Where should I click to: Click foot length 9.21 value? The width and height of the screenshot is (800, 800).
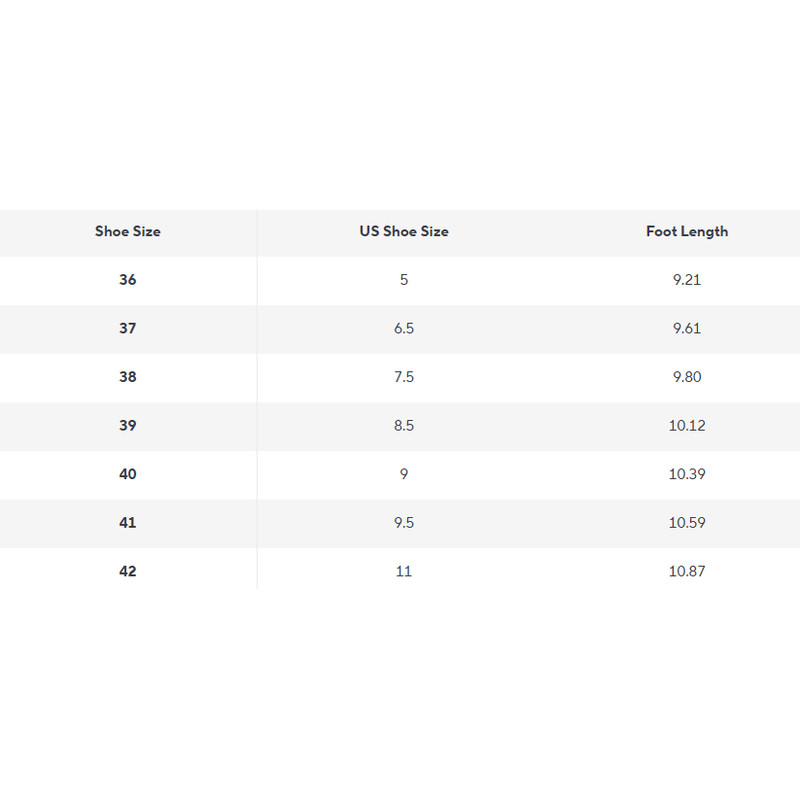pos(687,280)
